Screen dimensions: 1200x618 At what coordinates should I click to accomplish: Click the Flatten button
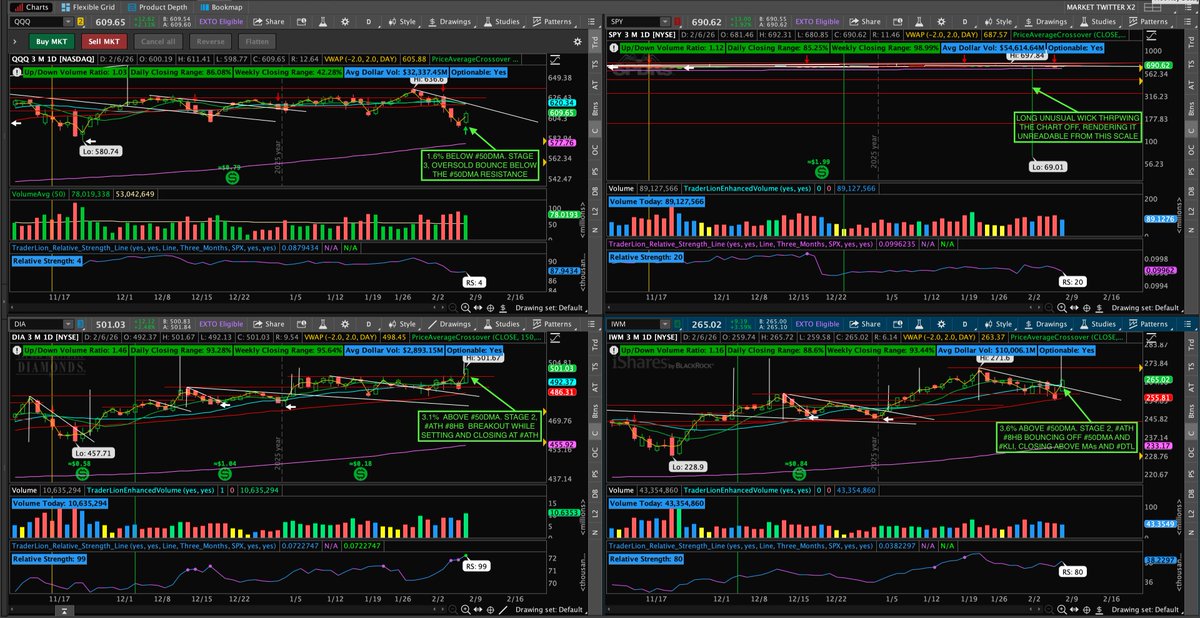[x=257, y=42]
